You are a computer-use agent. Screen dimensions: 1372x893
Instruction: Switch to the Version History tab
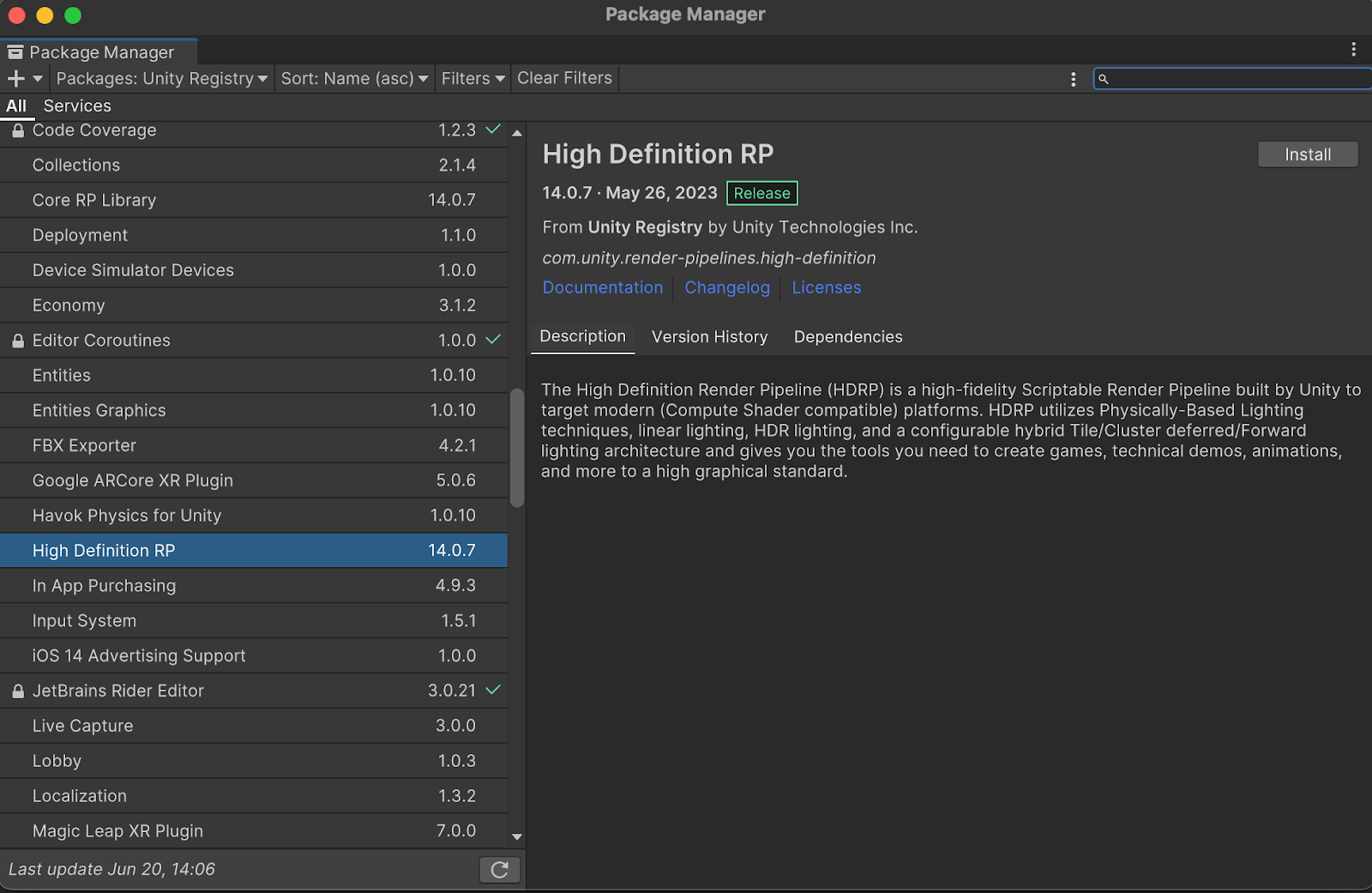709,337
